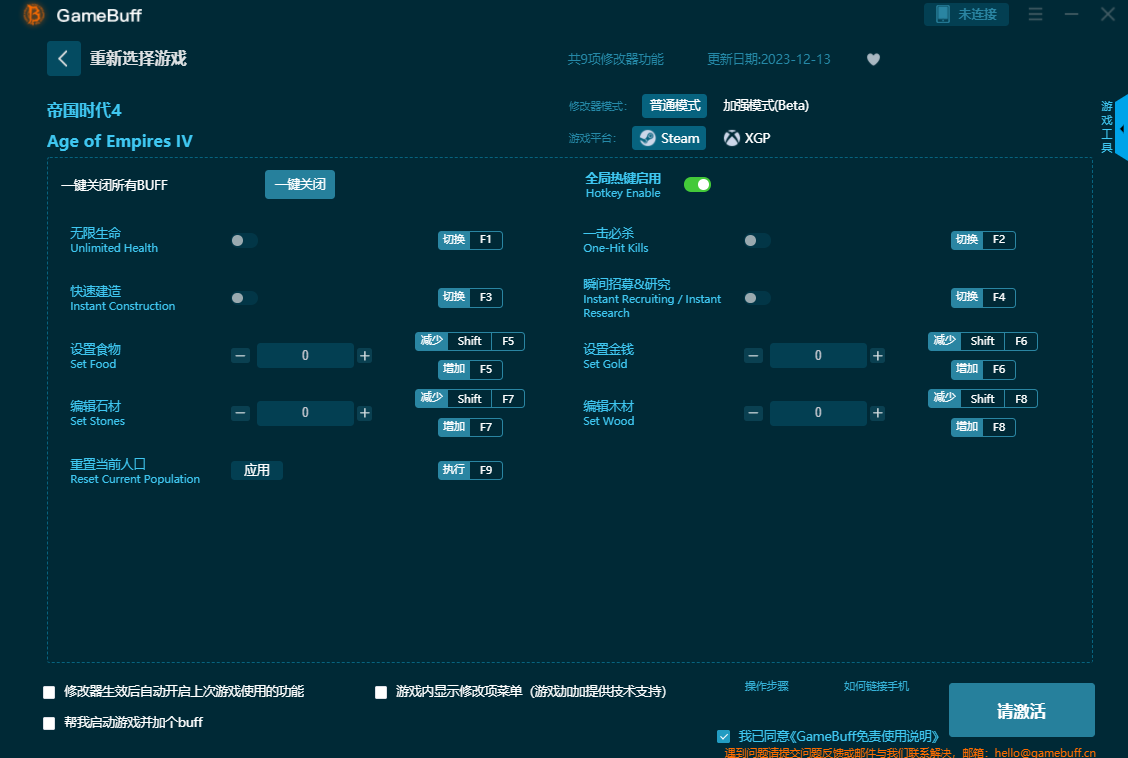Click the GameBuff logo icon

coord(34,15)
